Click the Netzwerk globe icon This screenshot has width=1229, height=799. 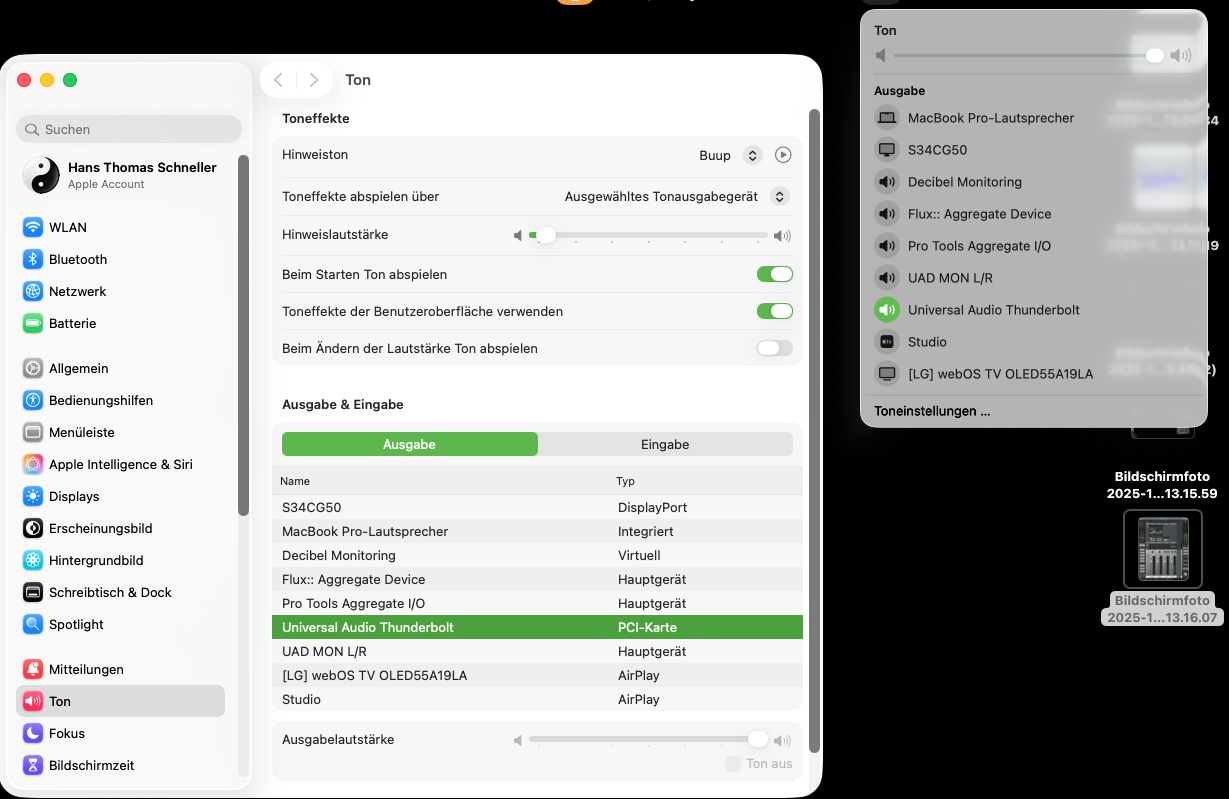click(33, 291)
